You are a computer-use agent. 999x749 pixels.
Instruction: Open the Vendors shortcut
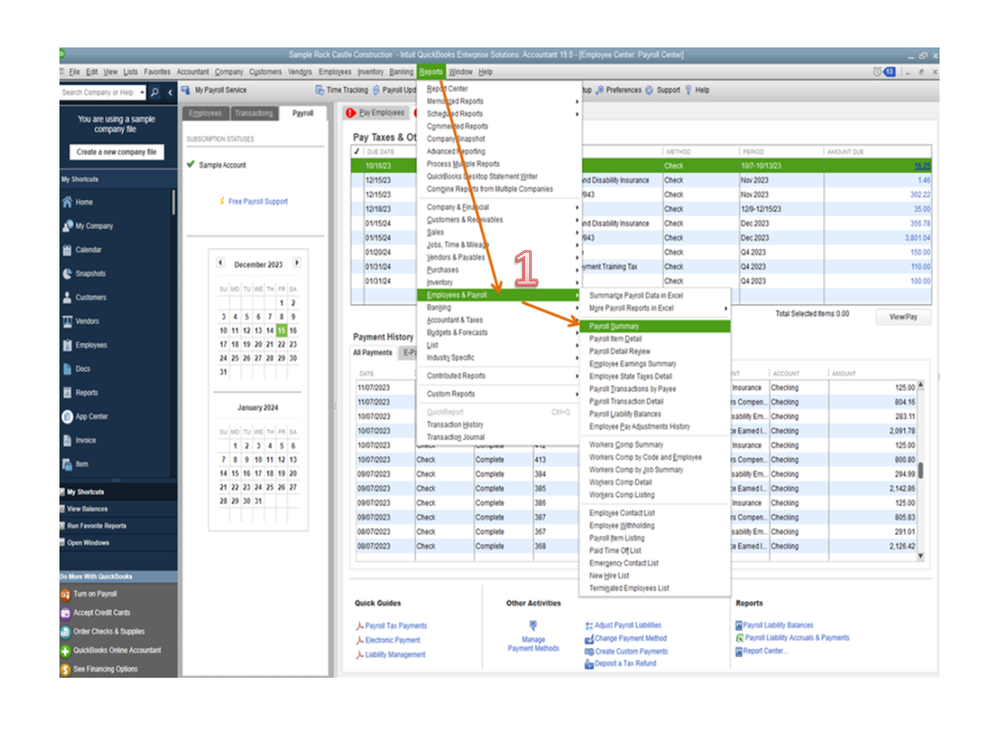(81, 322)
